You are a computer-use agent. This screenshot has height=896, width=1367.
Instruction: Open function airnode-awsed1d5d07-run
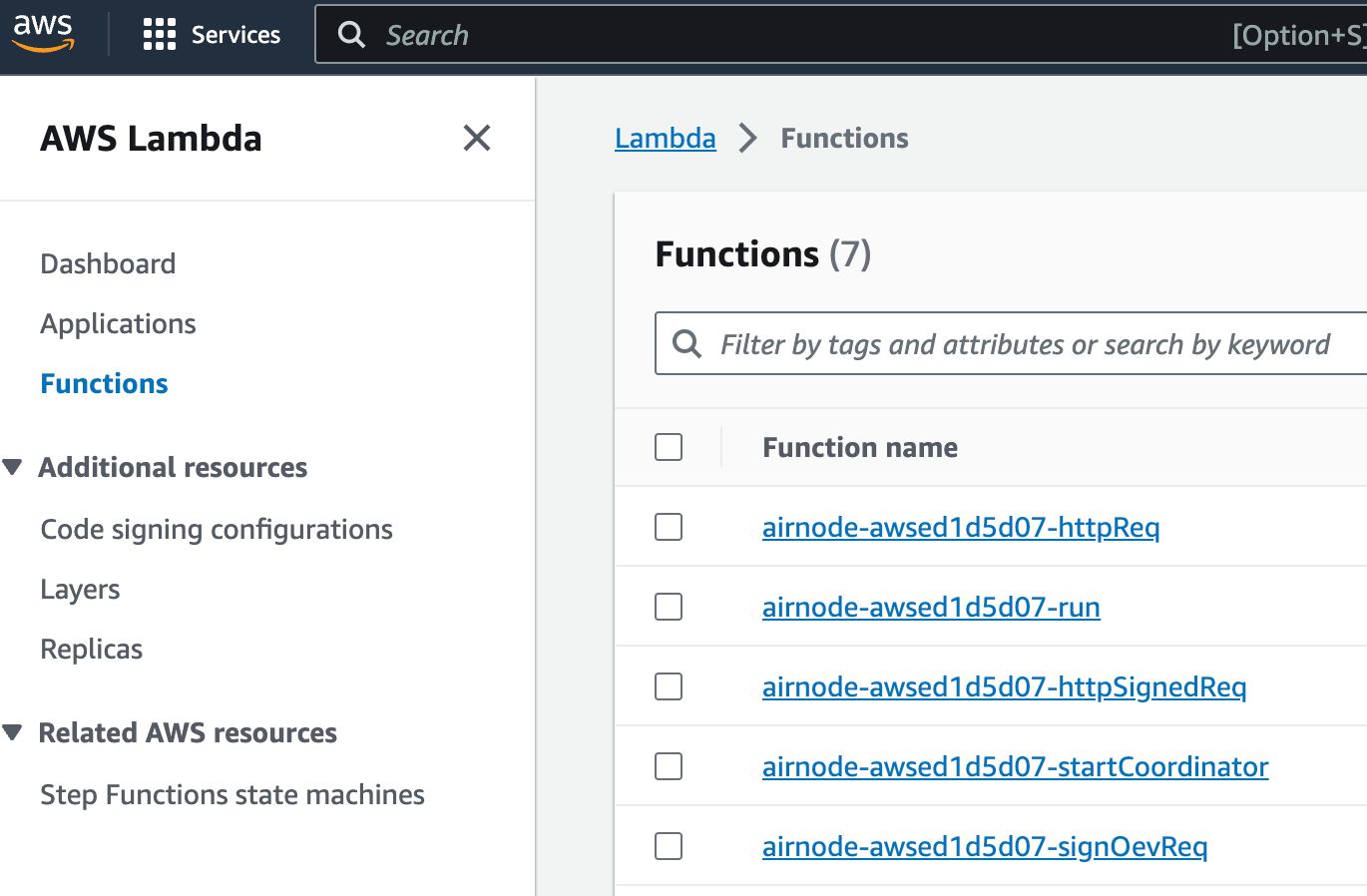[931, 607]
